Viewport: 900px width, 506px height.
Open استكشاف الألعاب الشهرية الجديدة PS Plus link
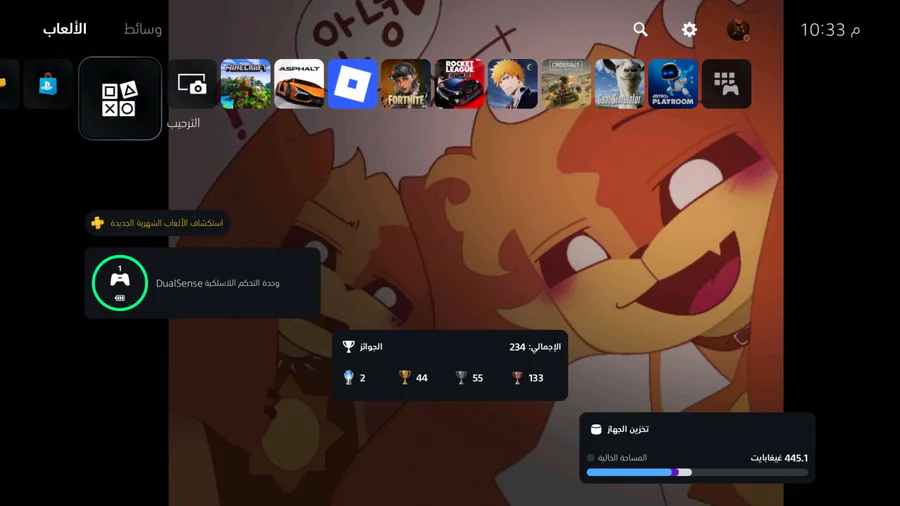157,223
